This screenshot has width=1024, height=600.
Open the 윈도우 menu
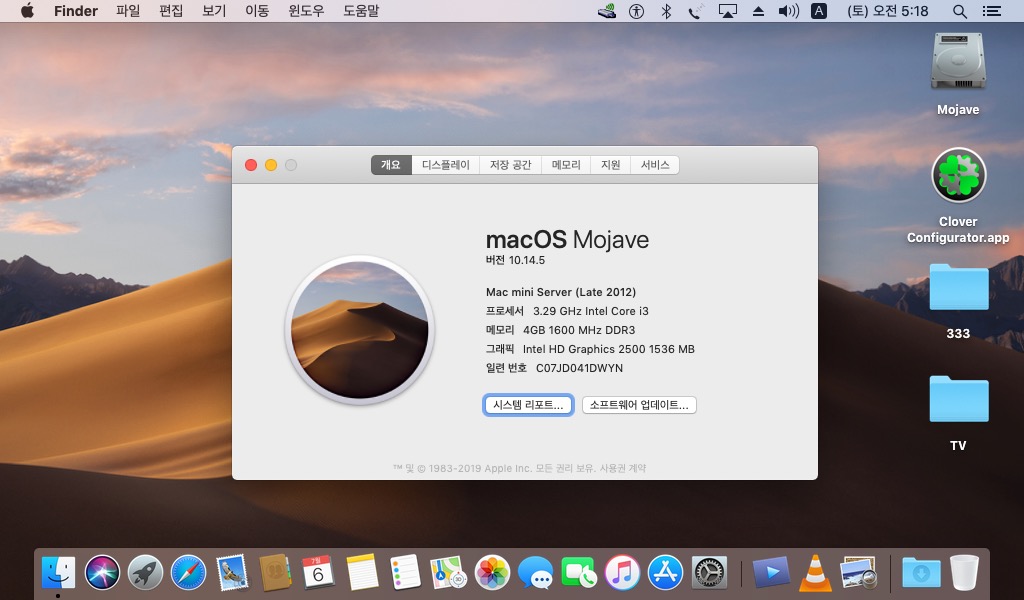pyautogui.click(x=306, y=11)
